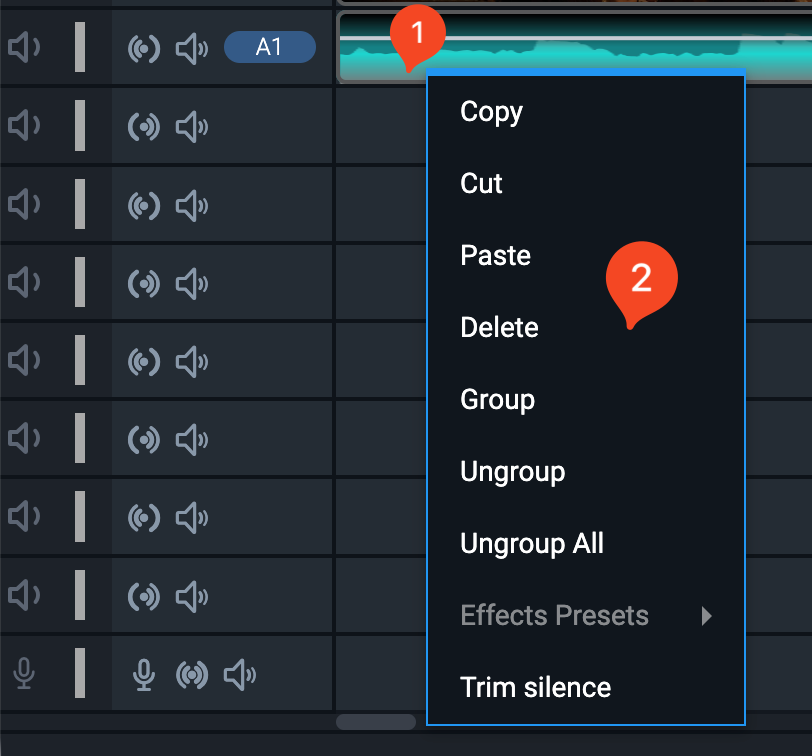Toggle mute on the second audio track

coord(24,126)
